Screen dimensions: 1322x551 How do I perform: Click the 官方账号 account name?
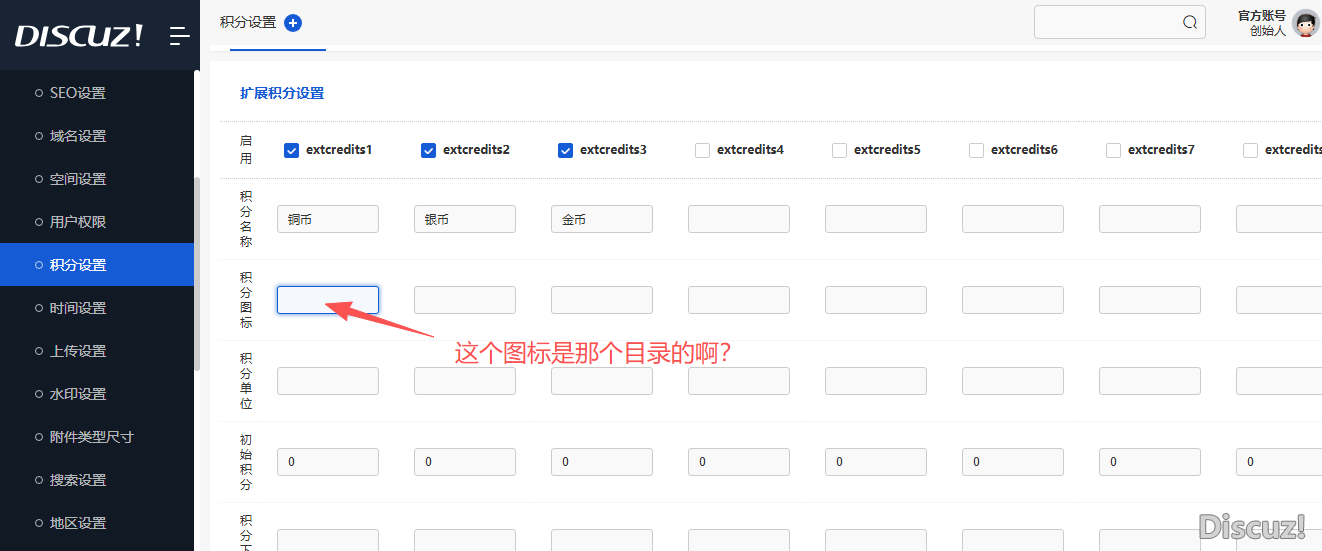click(1262, 15)
